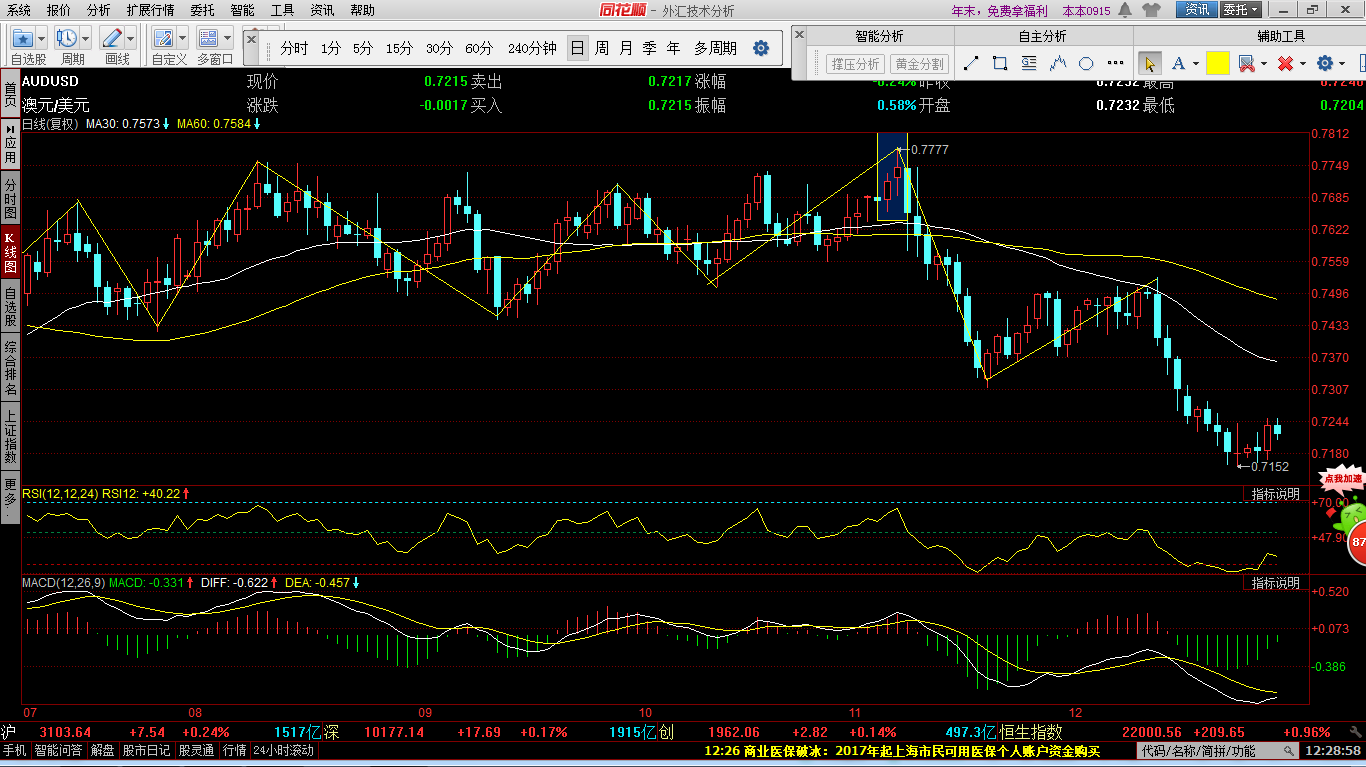The height and width of the screenshot is (767, 1366).
Task: Activate the arrow pointer selection tool
Action: pos(1149,63)
